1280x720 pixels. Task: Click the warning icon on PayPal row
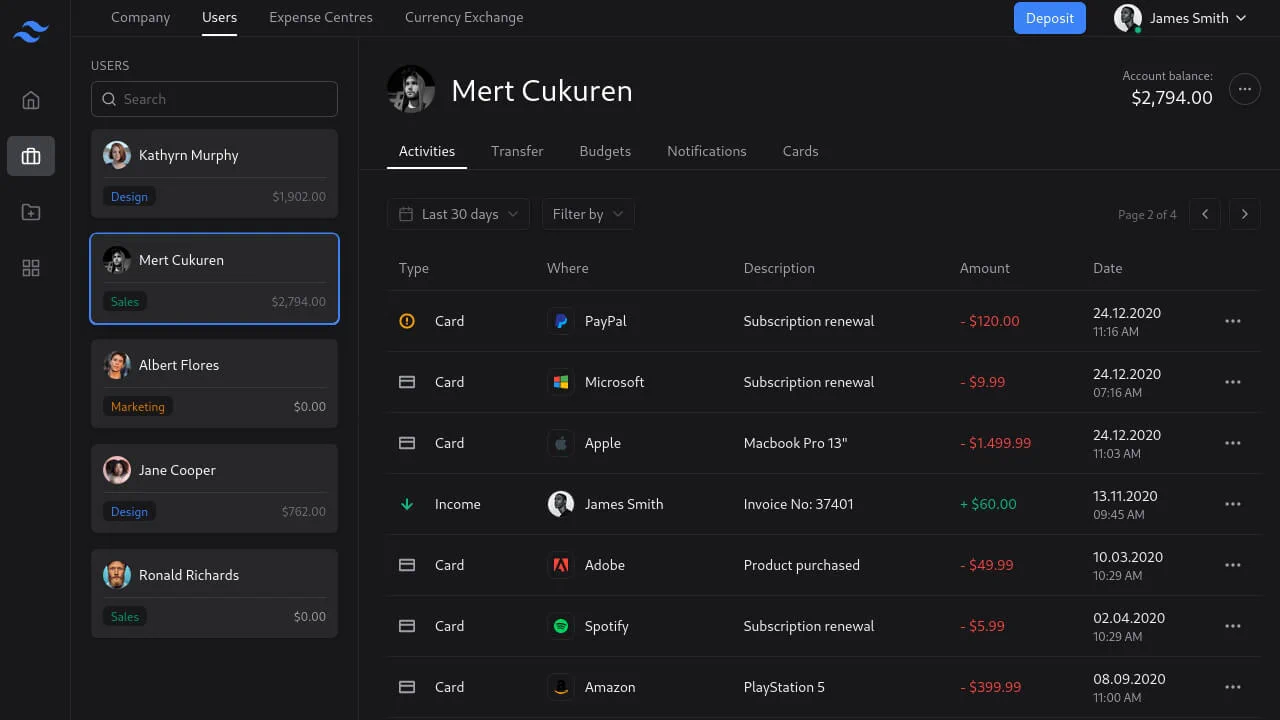pyautogui.click(x=407, y=321)
